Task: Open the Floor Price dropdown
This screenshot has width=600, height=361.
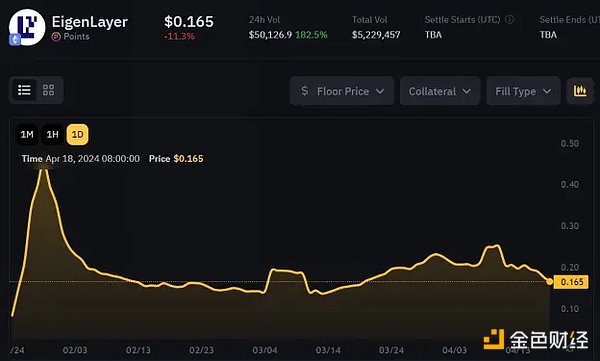Action: (342, 91)
